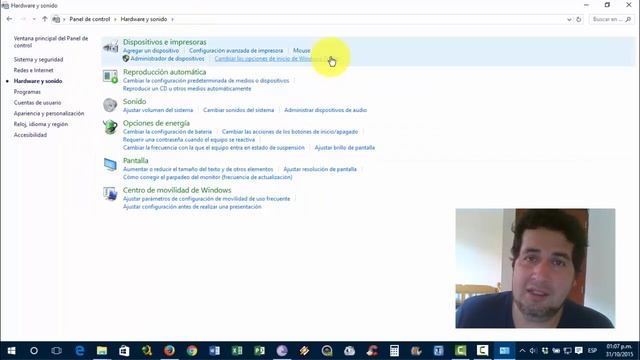Screen dimensions: 640x360
Task: Click Reproducir un CD u otros medios automáticamente
Action: 187,89
